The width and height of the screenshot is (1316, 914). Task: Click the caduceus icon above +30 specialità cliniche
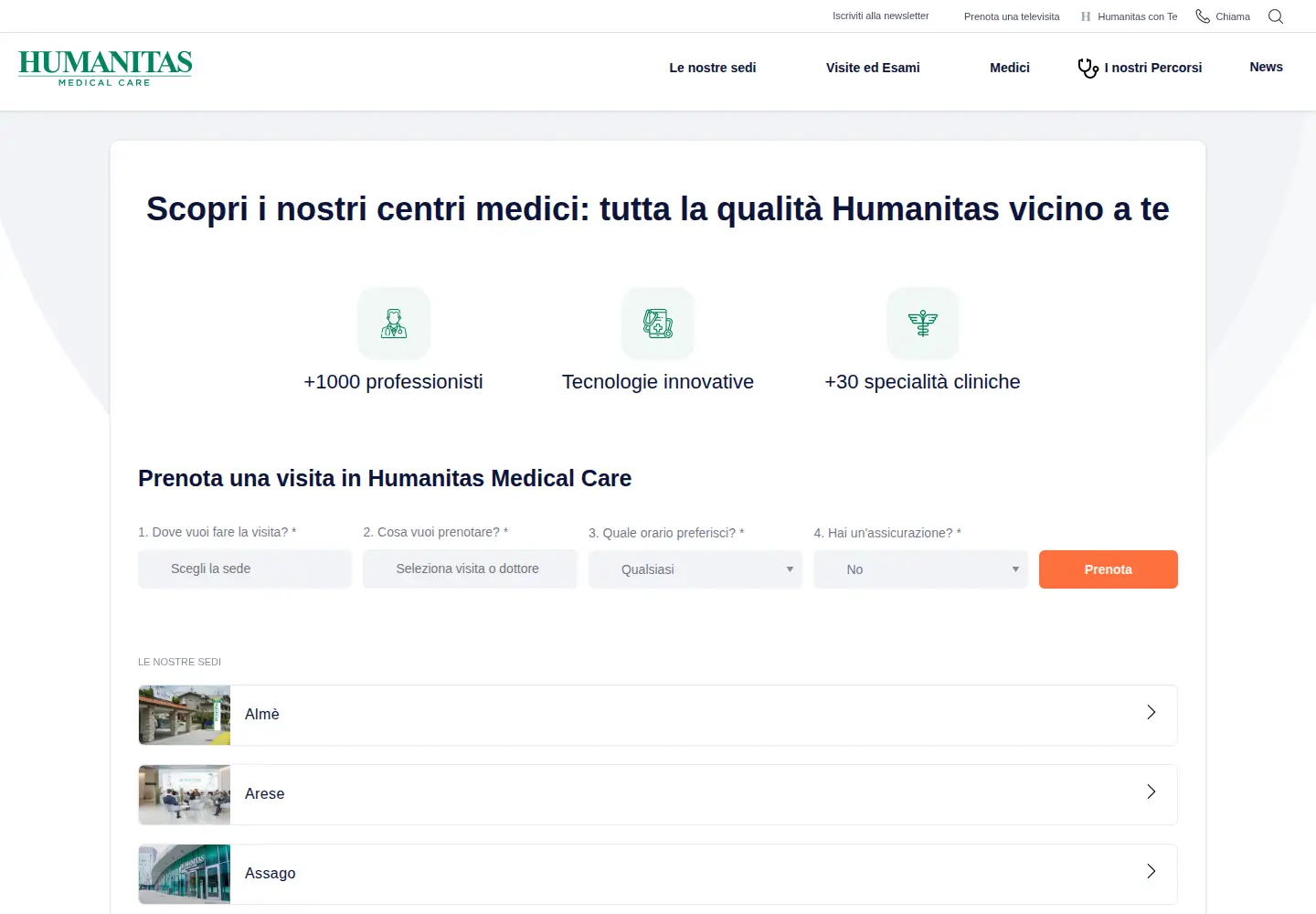click(x=923, y=324)
